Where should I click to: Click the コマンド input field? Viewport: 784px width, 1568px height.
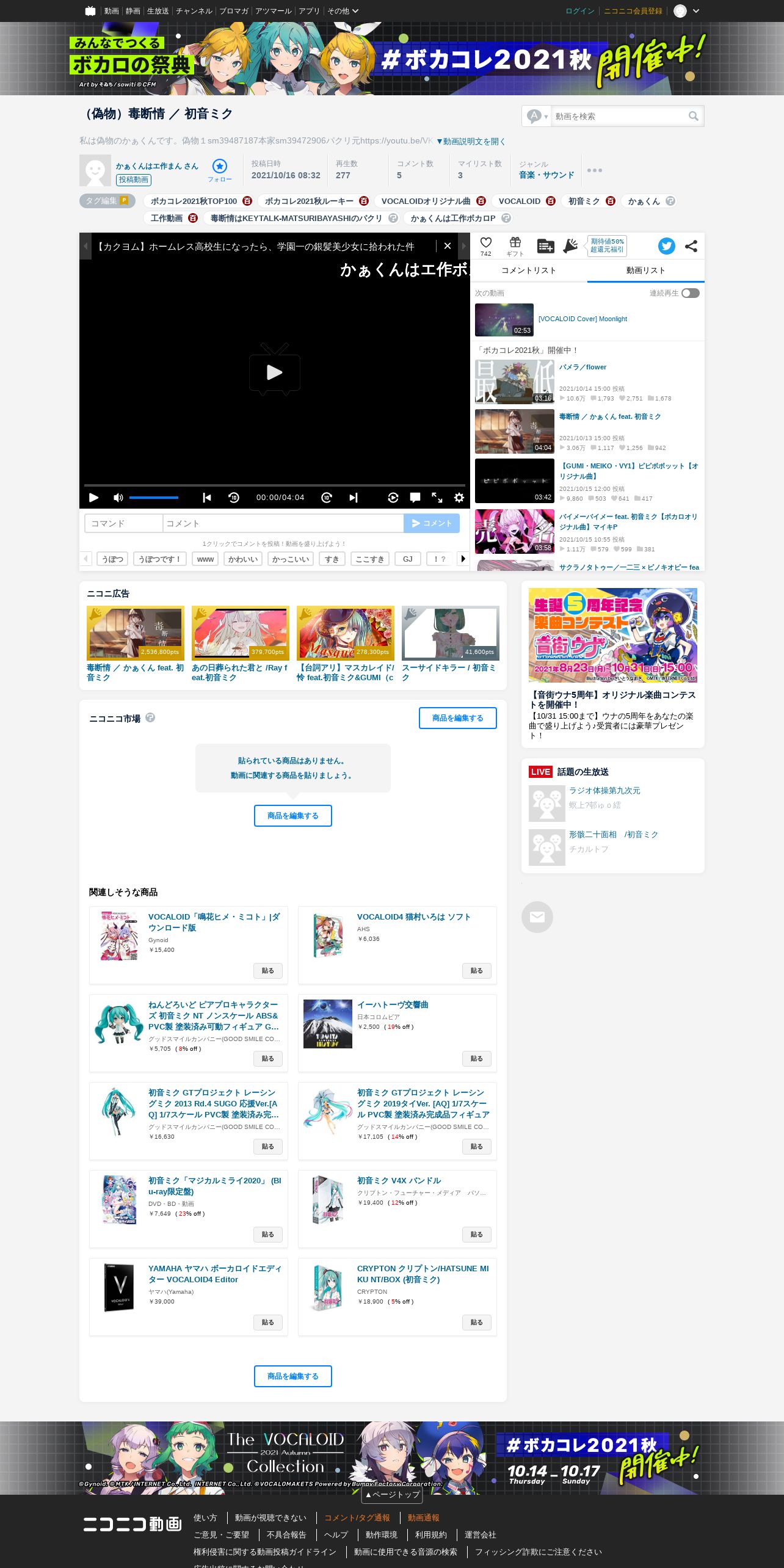pyautogui.click(x=123, y=523)
